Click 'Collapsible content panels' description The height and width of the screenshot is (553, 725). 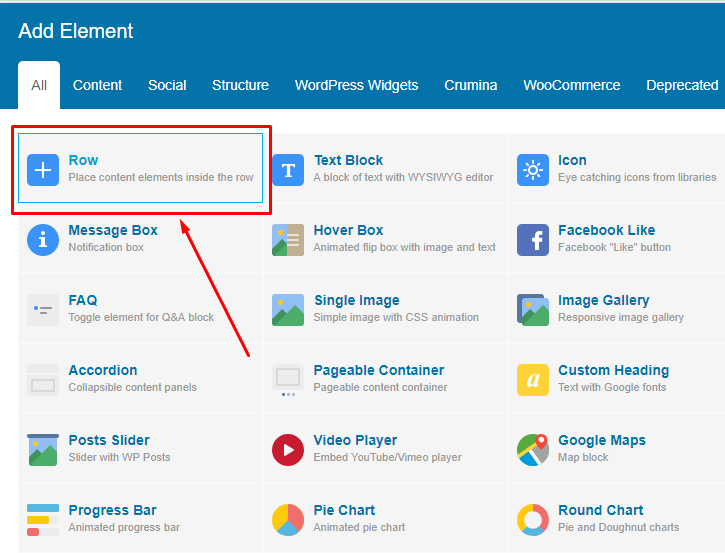click(x=132, y=387)
